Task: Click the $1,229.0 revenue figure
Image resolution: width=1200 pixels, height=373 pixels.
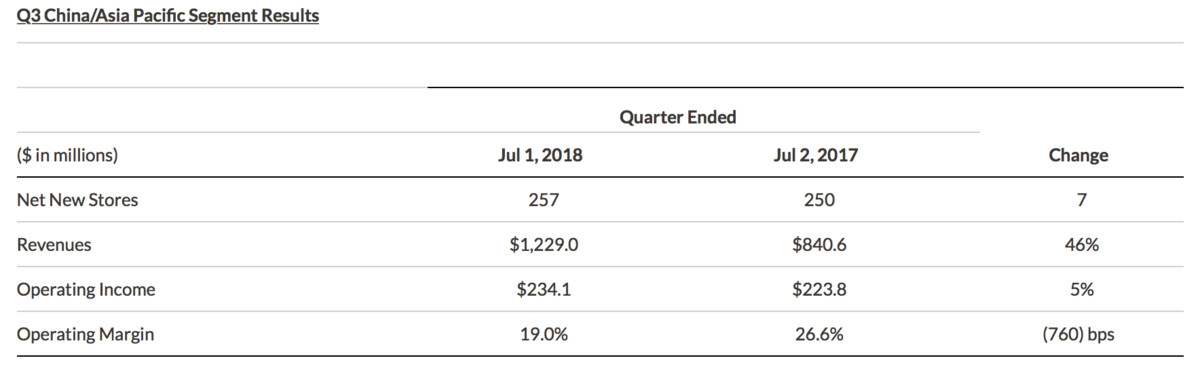Action: [540, 245]
